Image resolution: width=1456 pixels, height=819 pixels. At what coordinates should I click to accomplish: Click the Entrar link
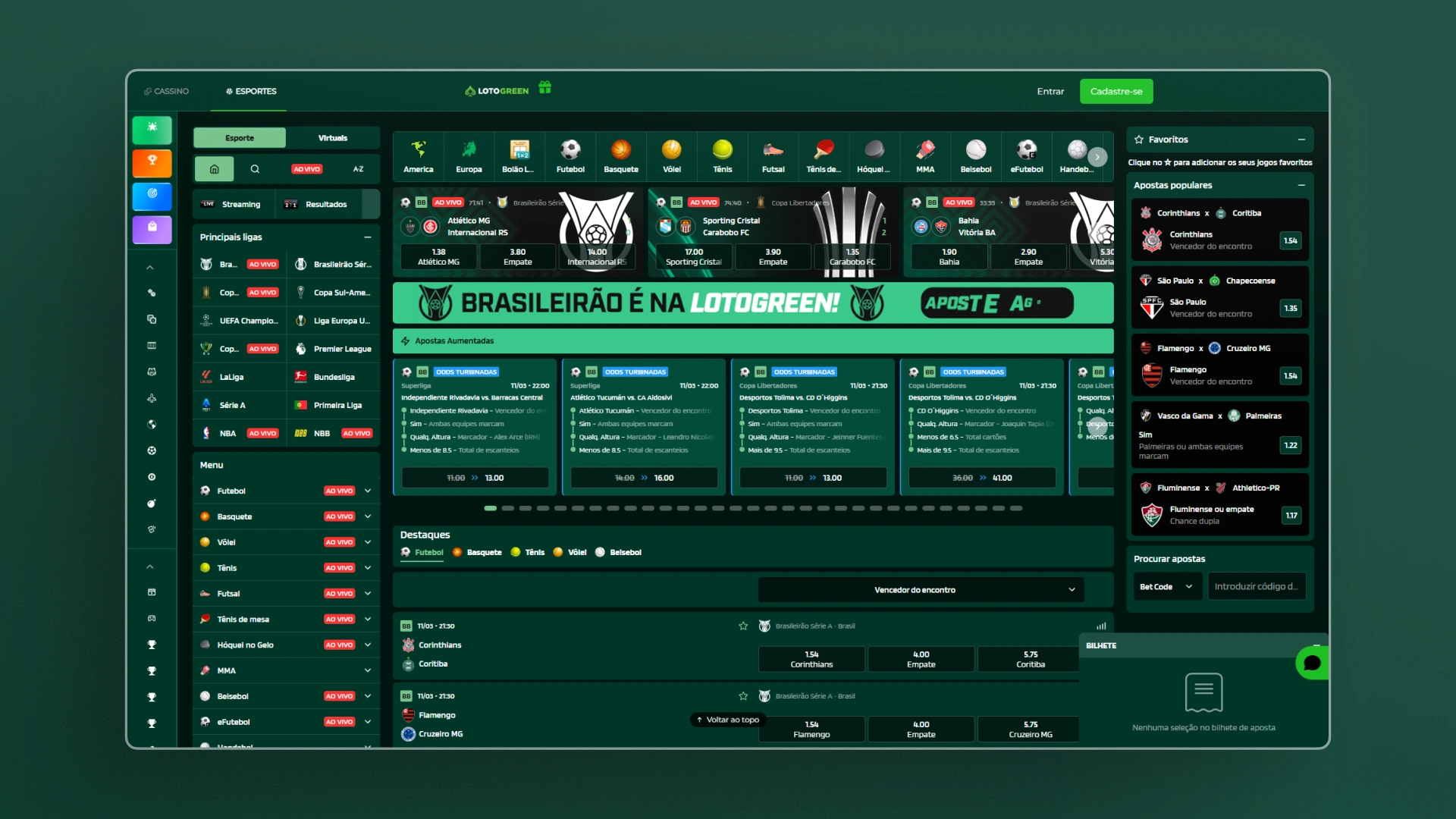tap(1050, 91)
